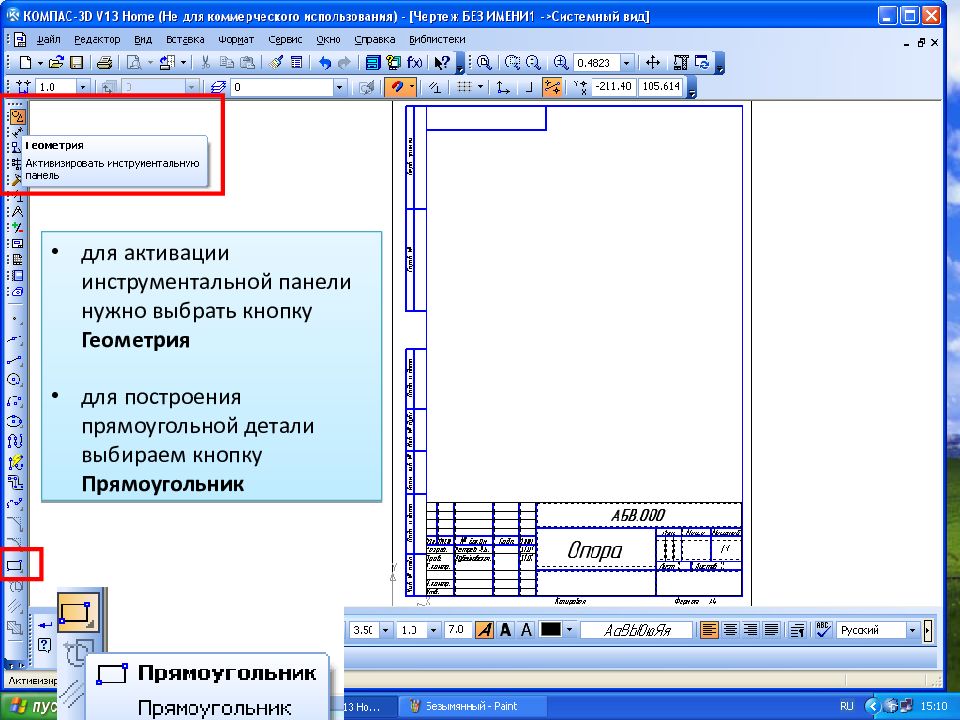Open the Сервис menu
Viewport: 960px width, 720px height.
click(x=285, y=39)
